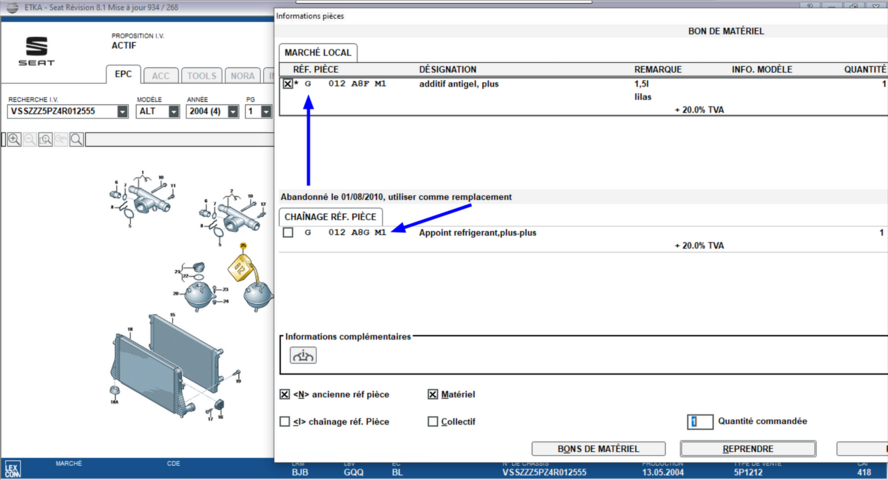Image resolution: width=888 pixels, height=480 pixels.
Task: Click production date 13.05.2004 in status bar
Action: pos(663,472)
